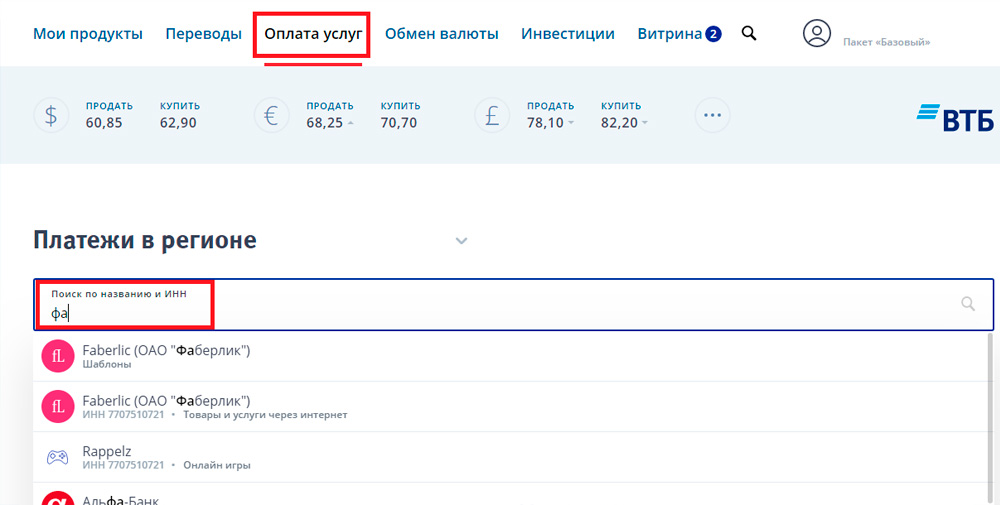1000x505 pixels.
Task: Click the euro currency icon
Action: coord(272,115)
